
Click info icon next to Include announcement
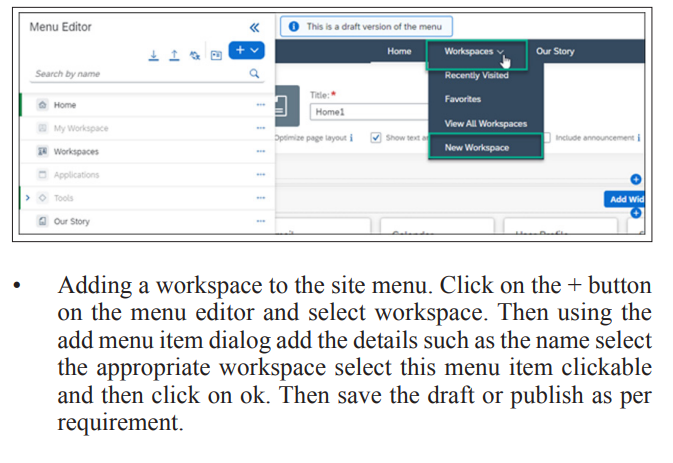(639, 138)
